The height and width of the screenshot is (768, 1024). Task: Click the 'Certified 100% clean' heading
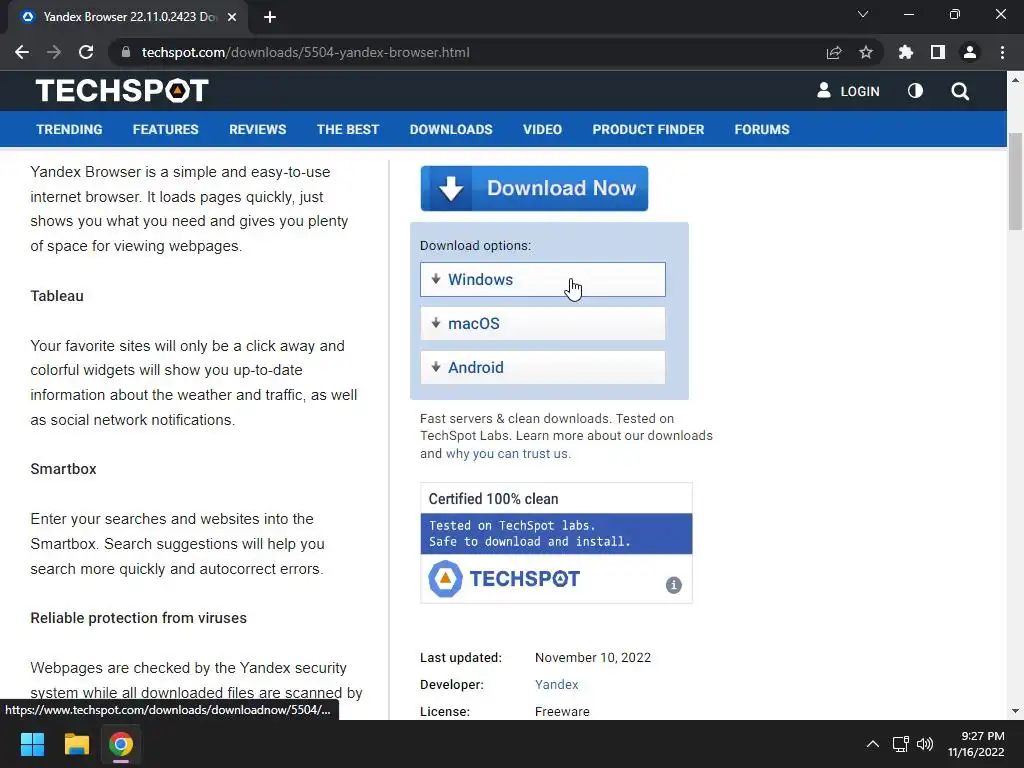(x=493, y=499)
